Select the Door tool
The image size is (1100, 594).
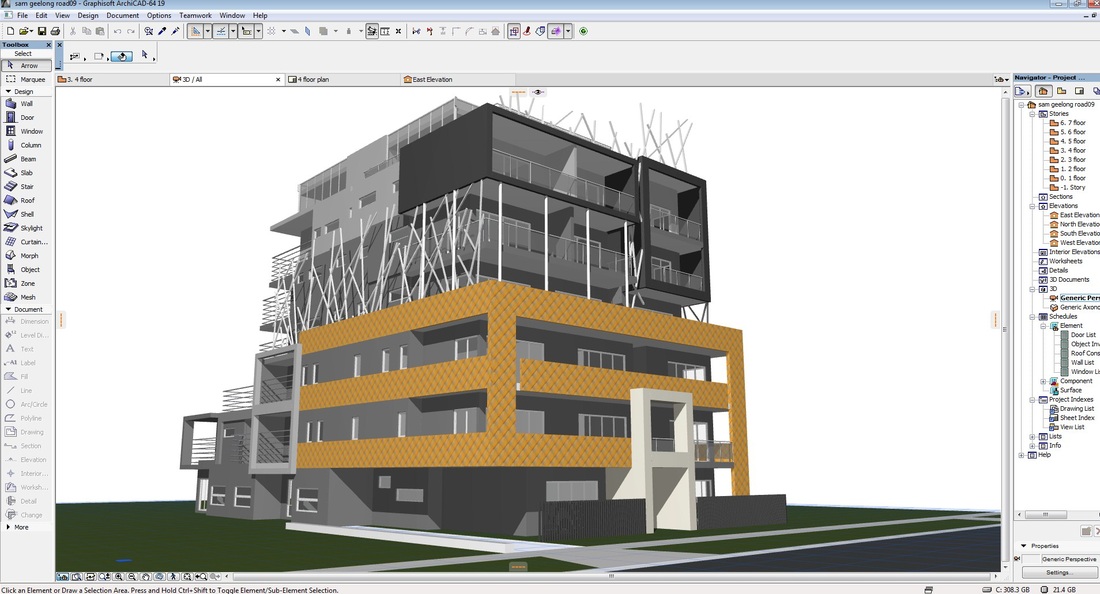(x=30, y=117)
